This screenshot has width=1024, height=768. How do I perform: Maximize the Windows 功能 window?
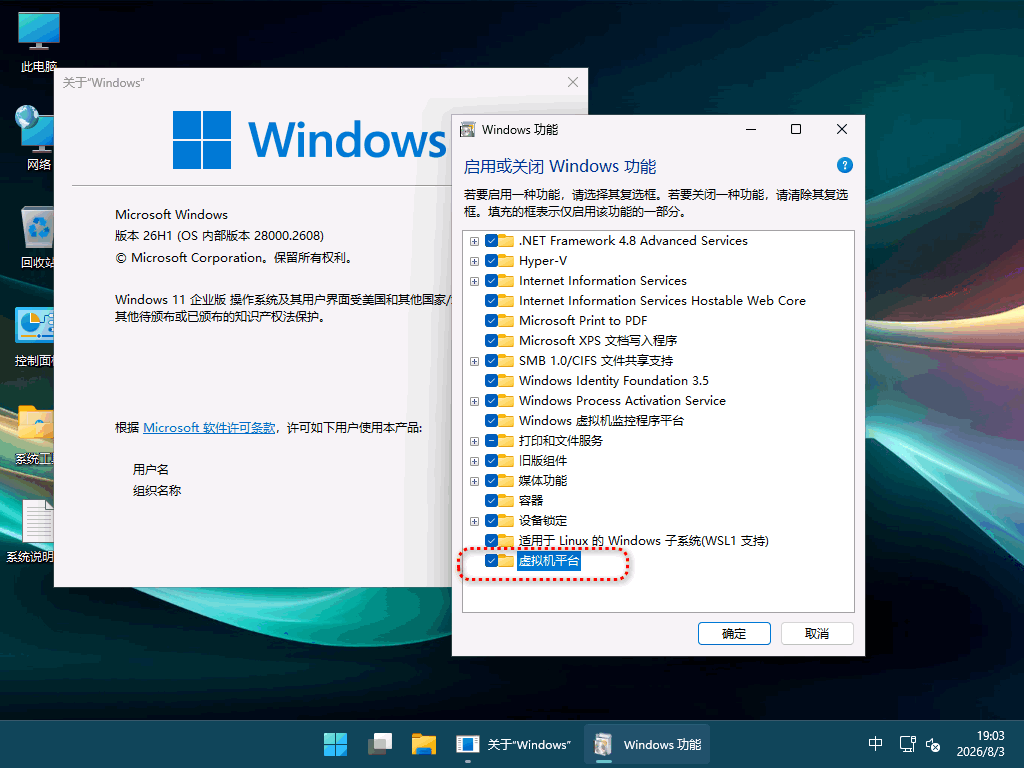coord(795,129)
